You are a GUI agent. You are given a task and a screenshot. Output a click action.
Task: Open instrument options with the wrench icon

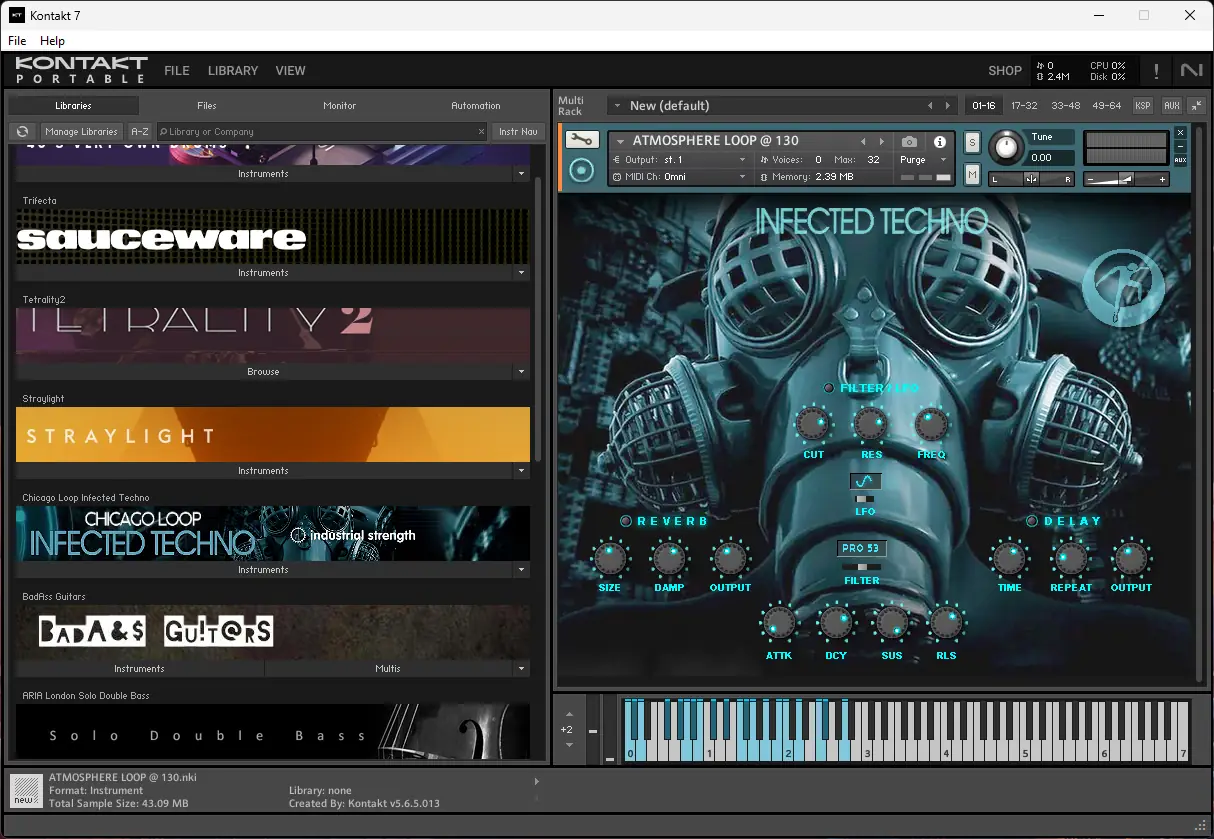pyautogui.click(x=583, y=140)
